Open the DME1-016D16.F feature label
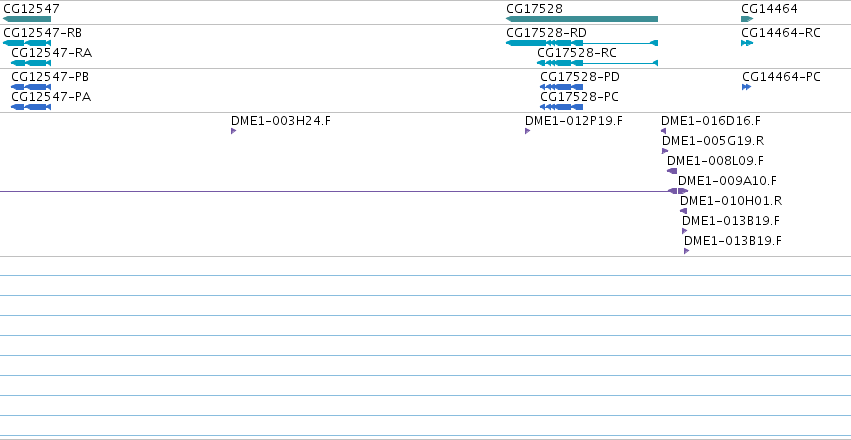Image resolution: width=851 pixels, height=440 pixels. pyautogui.click(x=711, y=121)
